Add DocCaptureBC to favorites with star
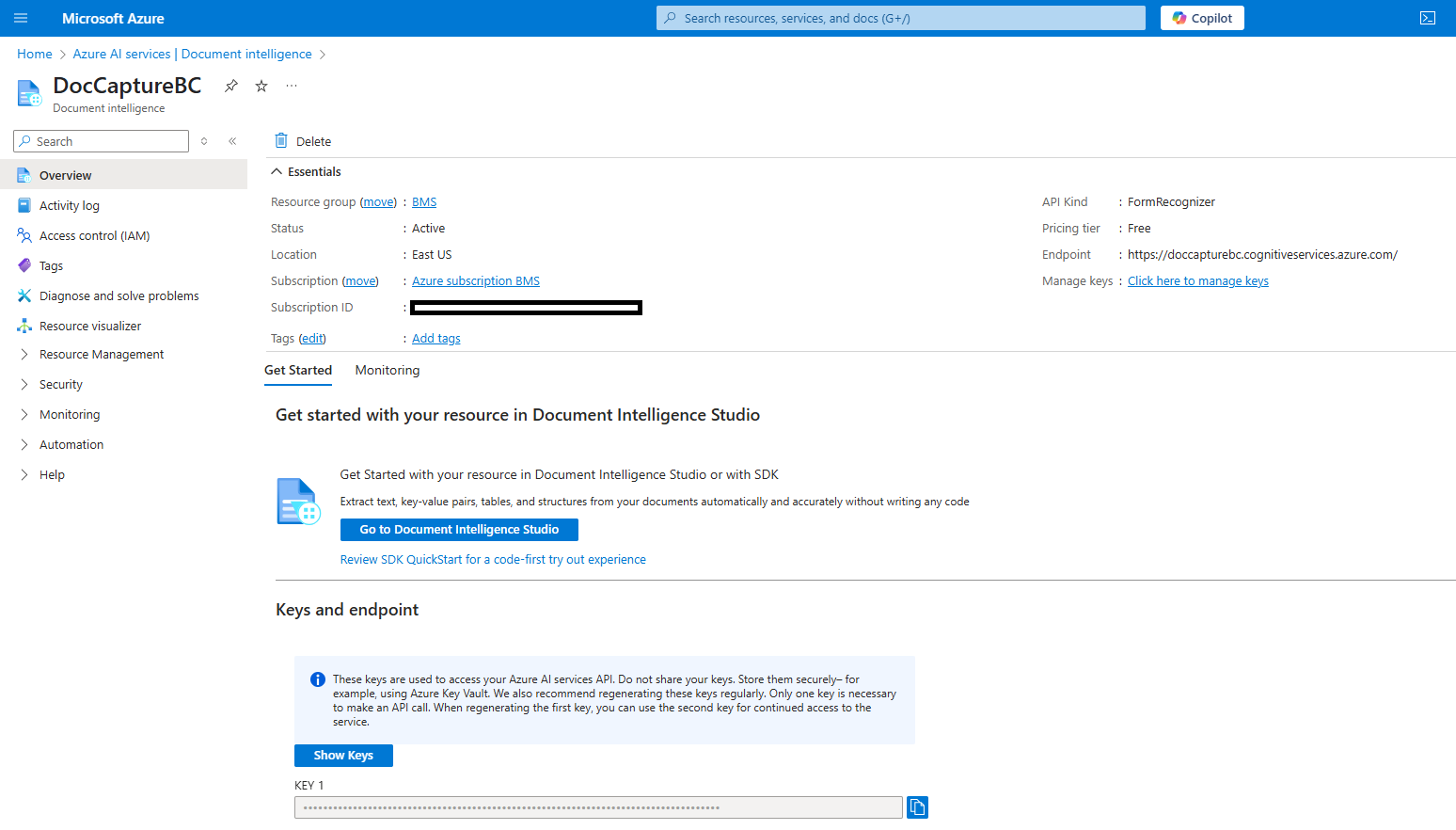This screenshot has height=830, width=1456. click(261, 86)
